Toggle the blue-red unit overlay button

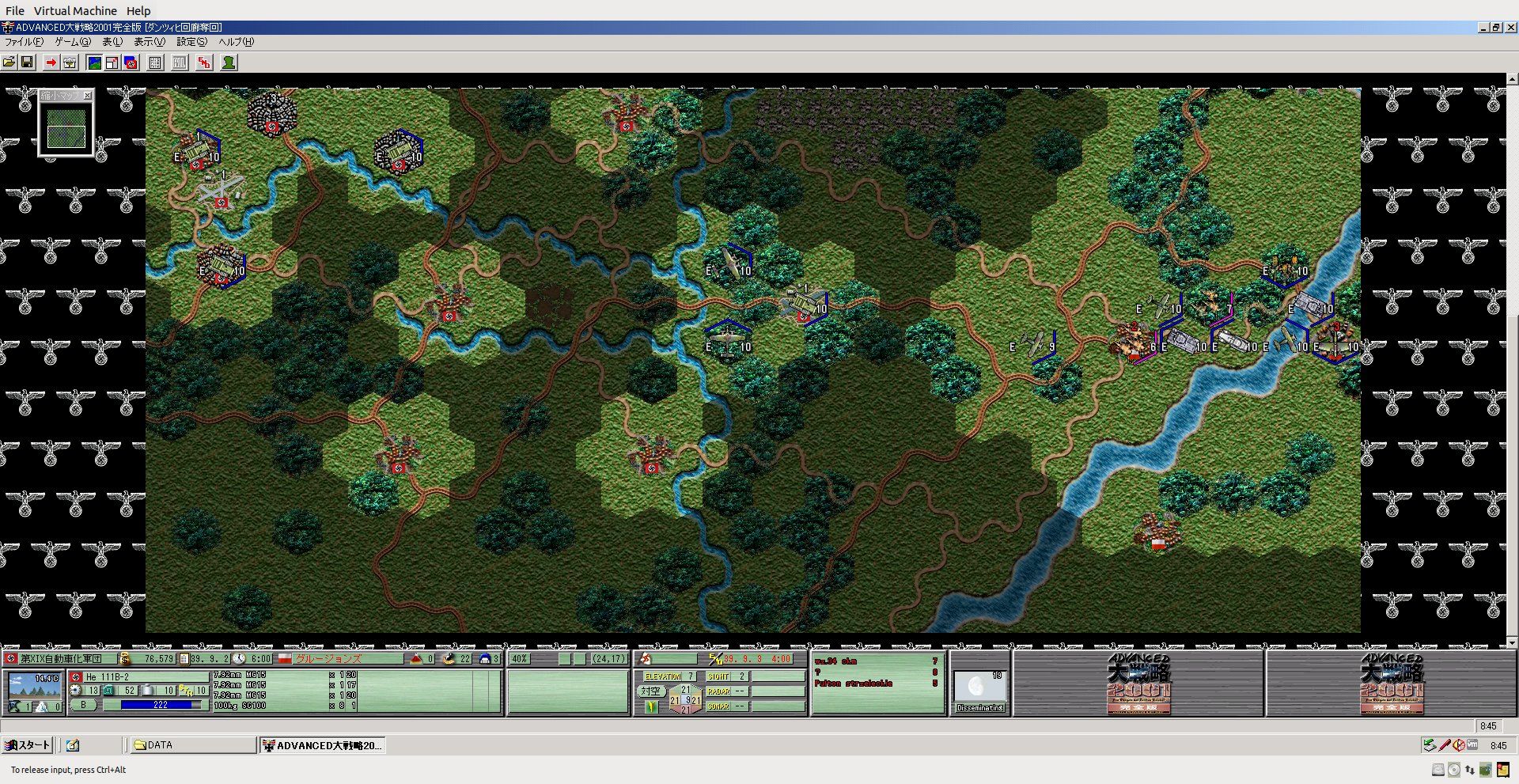(x=131, y=62)
